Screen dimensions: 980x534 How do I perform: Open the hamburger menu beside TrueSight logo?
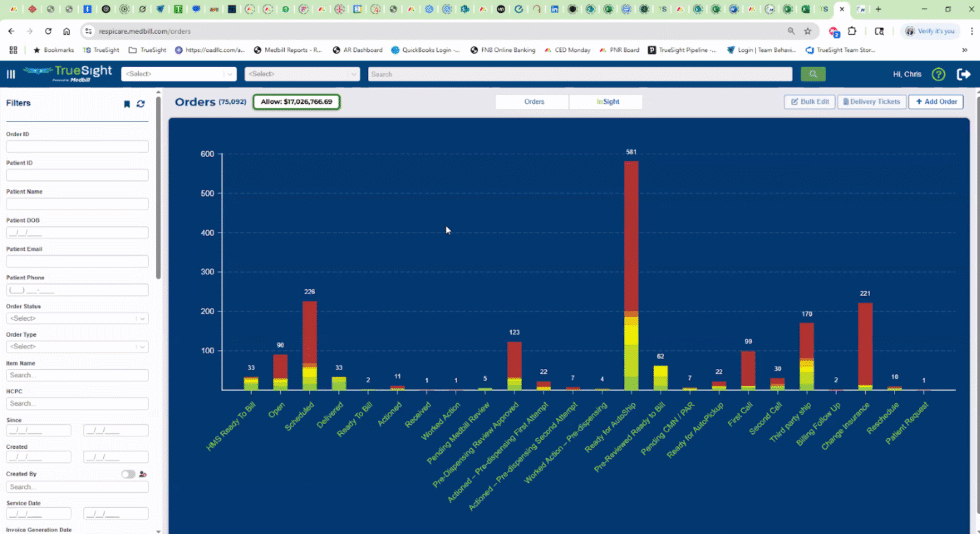click(11, 74)
